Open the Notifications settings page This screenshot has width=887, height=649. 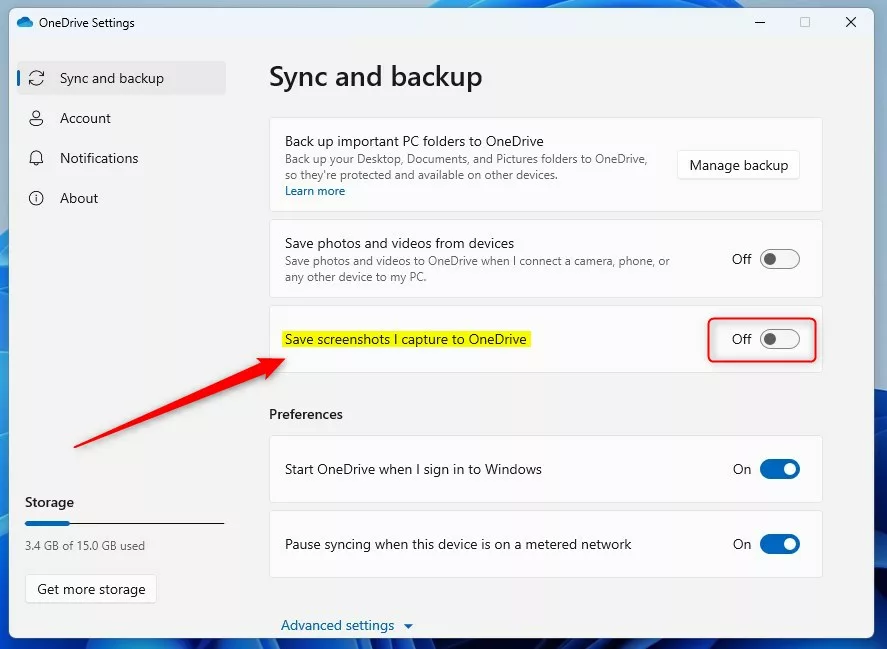click(x=99, y=158)
